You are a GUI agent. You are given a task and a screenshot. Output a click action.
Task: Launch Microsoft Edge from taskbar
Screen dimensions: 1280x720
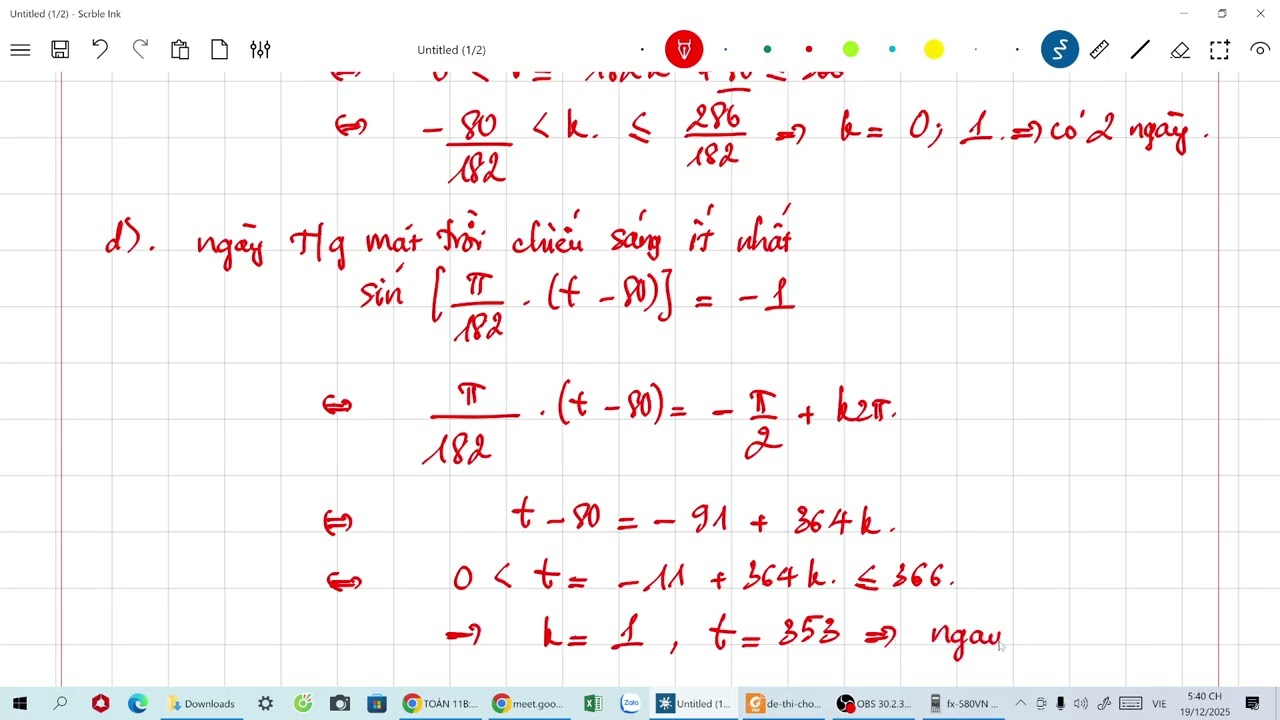click(138, 704)
